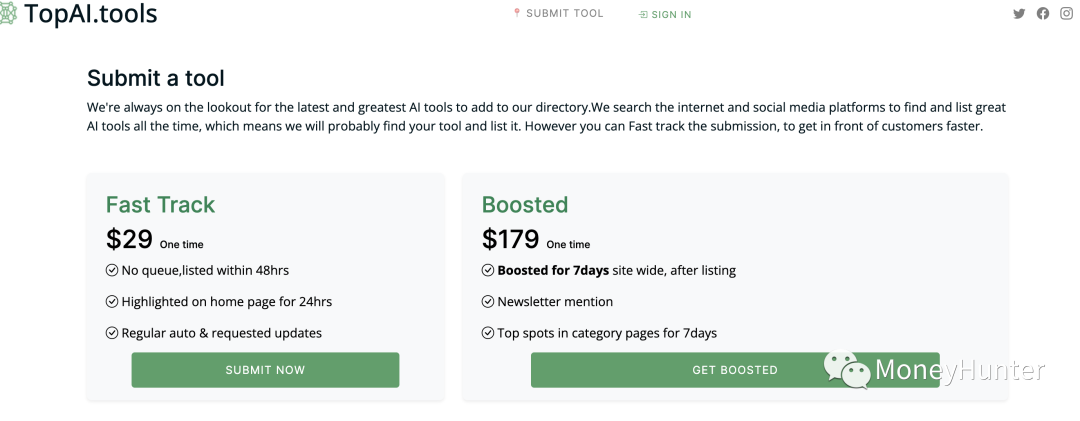The image size is (1080, 421).
Task: Click the TopAI.tools logo icon
Action: tap(8, 13)
